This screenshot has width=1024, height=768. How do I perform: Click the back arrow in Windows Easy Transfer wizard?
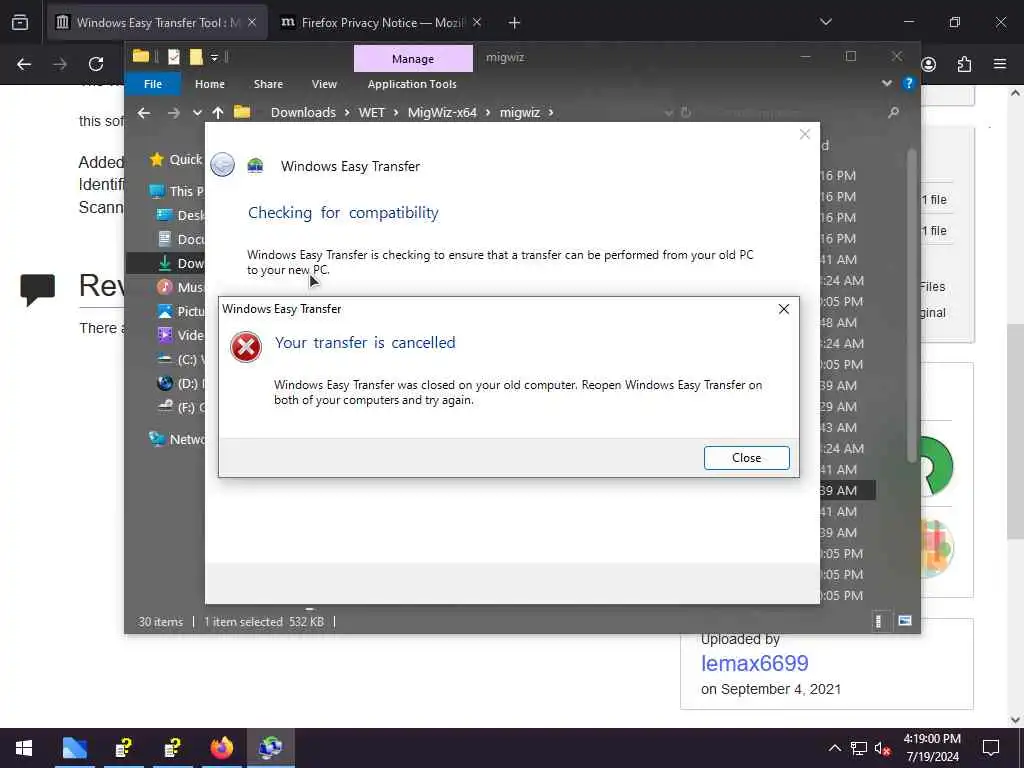(223, 165)
